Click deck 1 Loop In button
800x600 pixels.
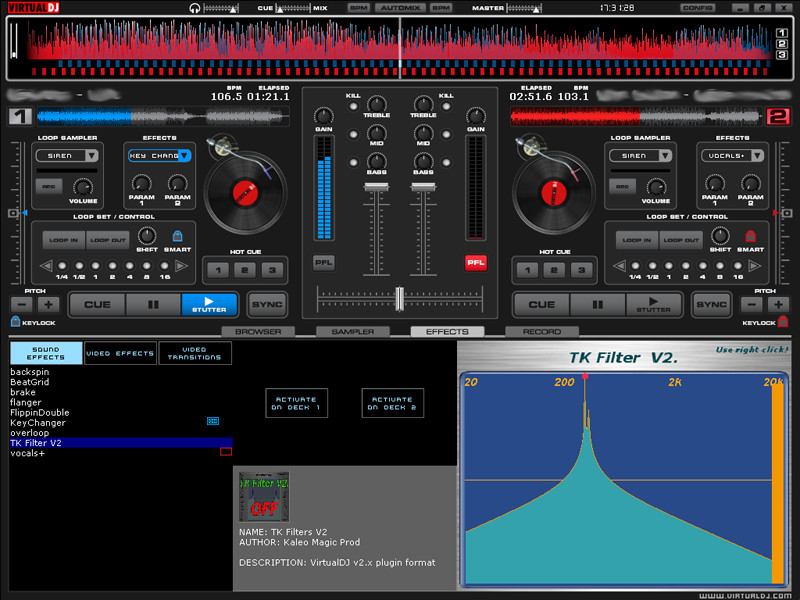click(x=64, y=240)
